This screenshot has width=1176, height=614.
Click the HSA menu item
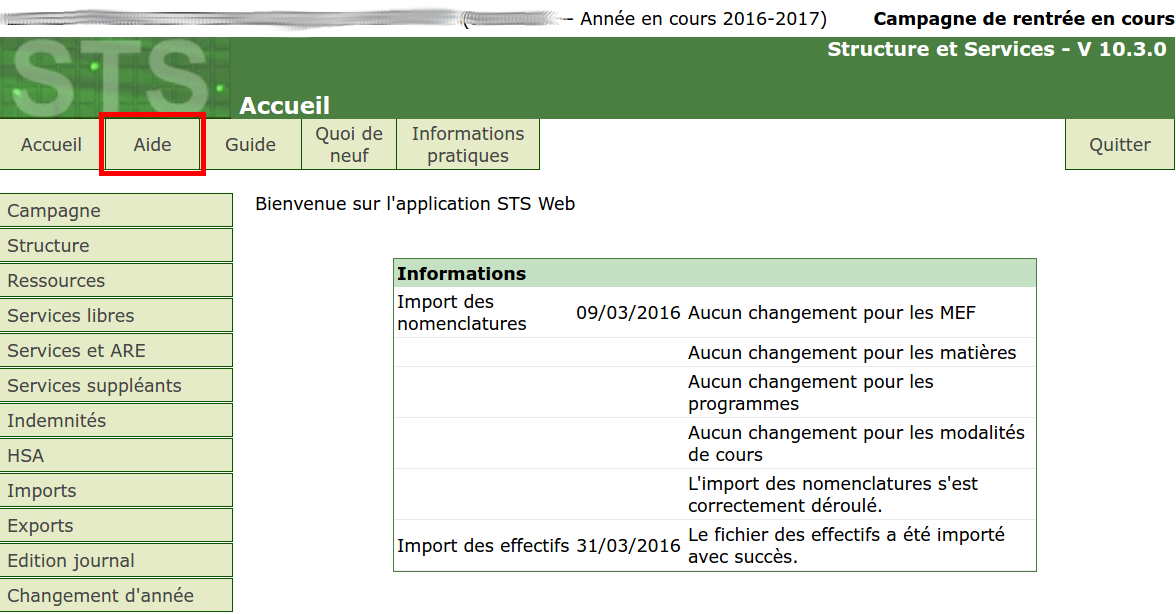(x=116, y=456)
